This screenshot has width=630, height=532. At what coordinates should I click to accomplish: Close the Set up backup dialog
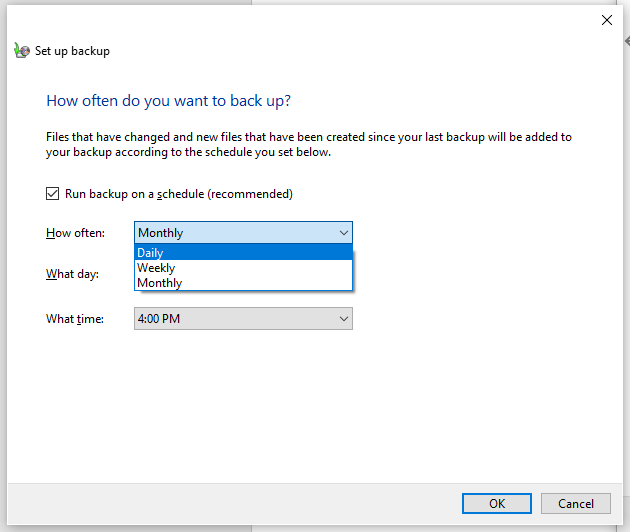pyautogui.click(x=606, y=20)
